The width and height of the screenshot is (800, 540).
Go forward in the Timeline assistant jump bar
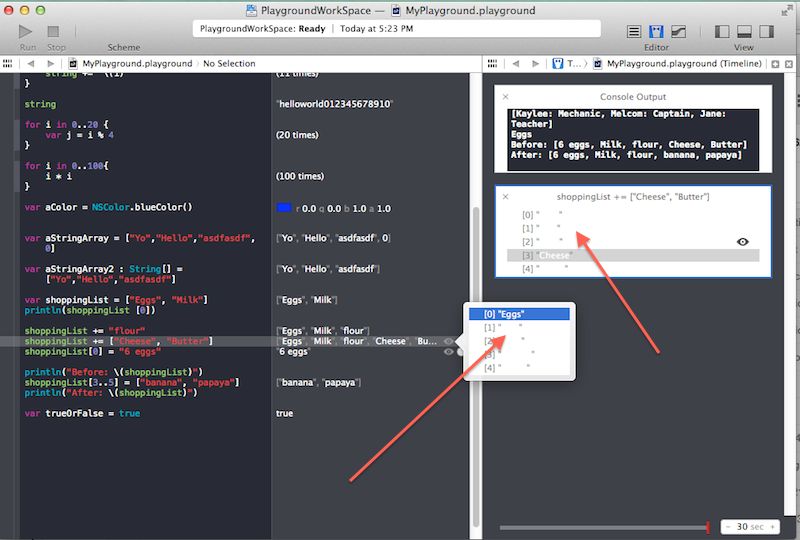coord(535,63)
